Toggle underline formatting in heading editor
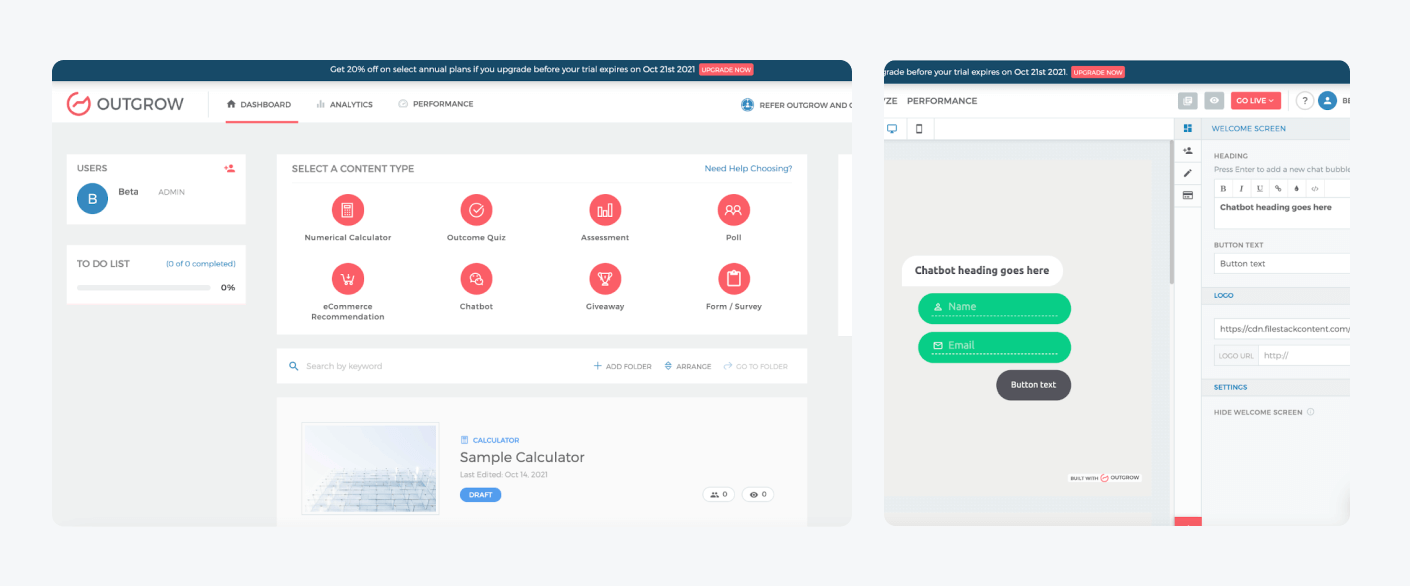The image size is (1410, 586). pos(1259,188)
